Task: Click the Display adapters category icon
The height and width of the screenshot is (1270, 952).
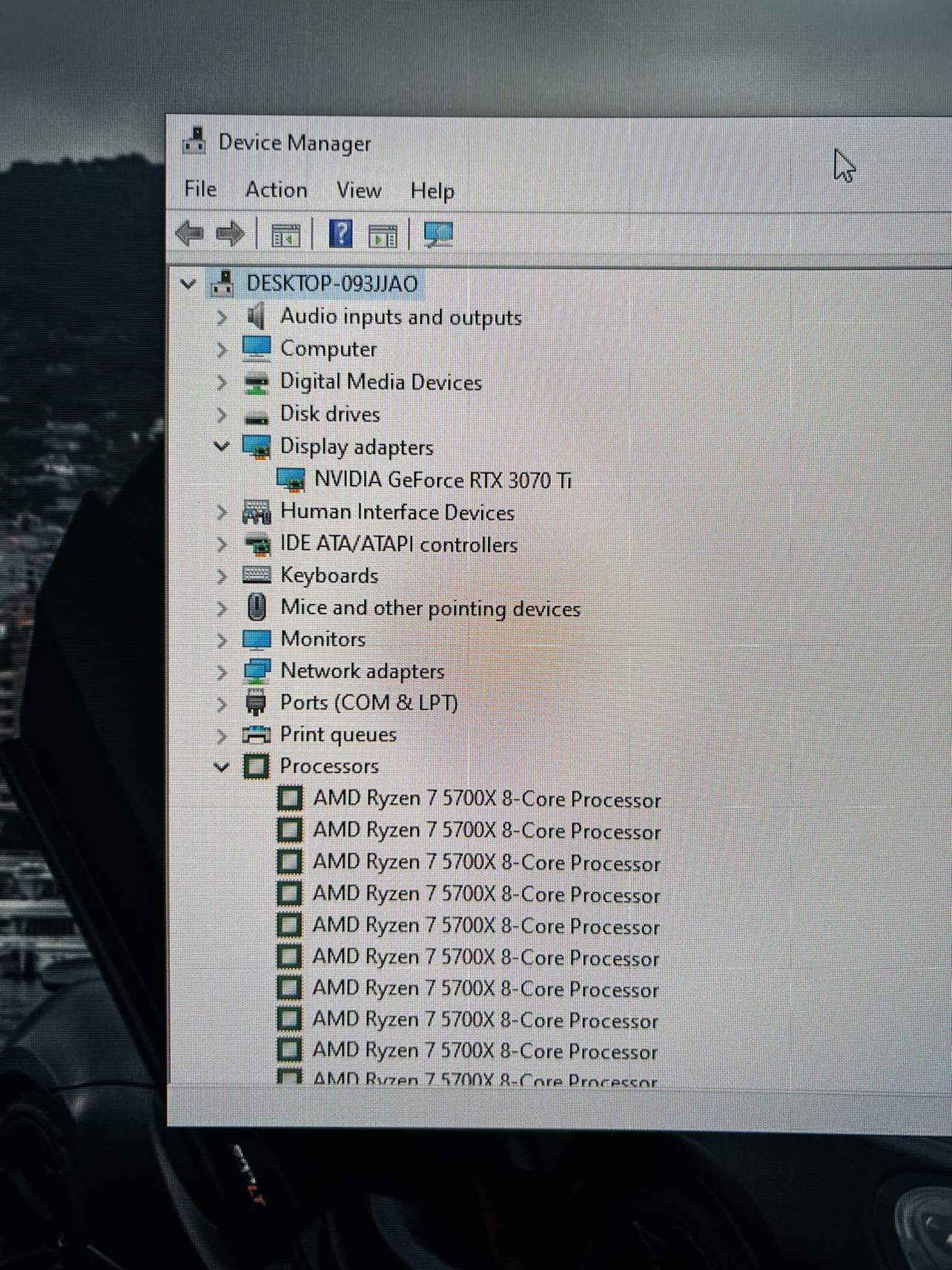Action: click(257, 447)
